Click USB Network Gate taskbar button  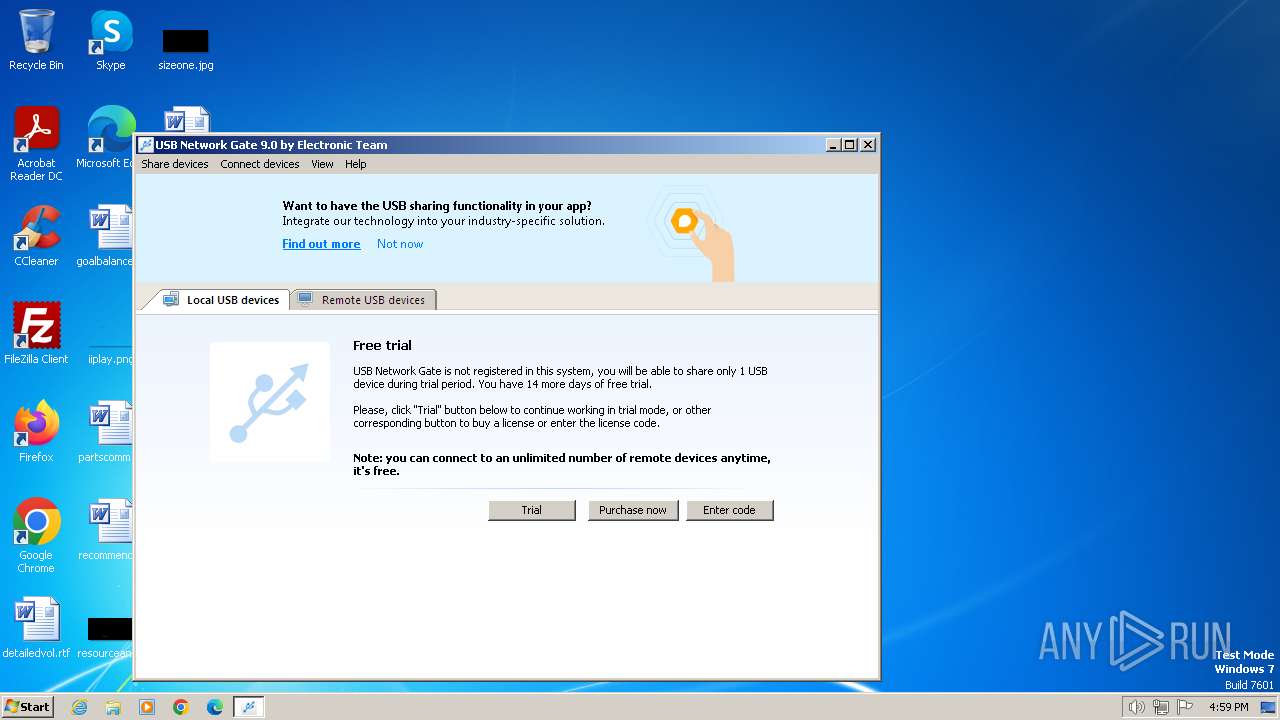click(x=249, y=707)
